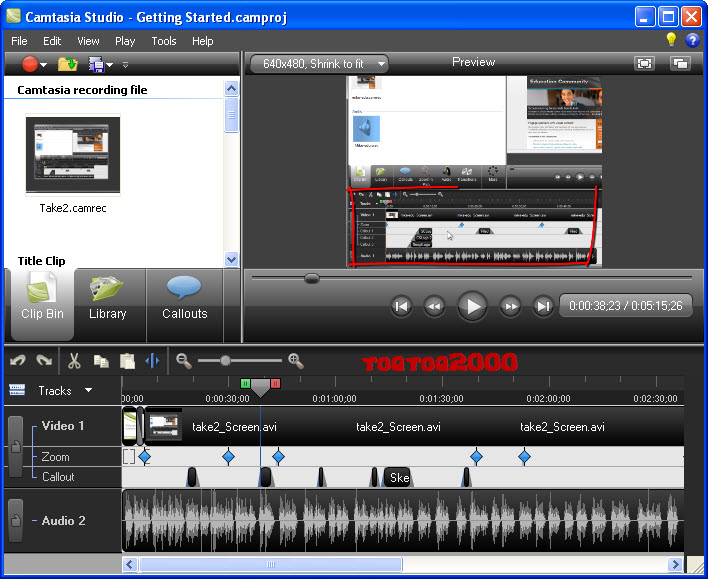Image resolution: width=708 pixels, height=579 pixels.
Task: Click the Cut scissors icon
Action: 74,361
